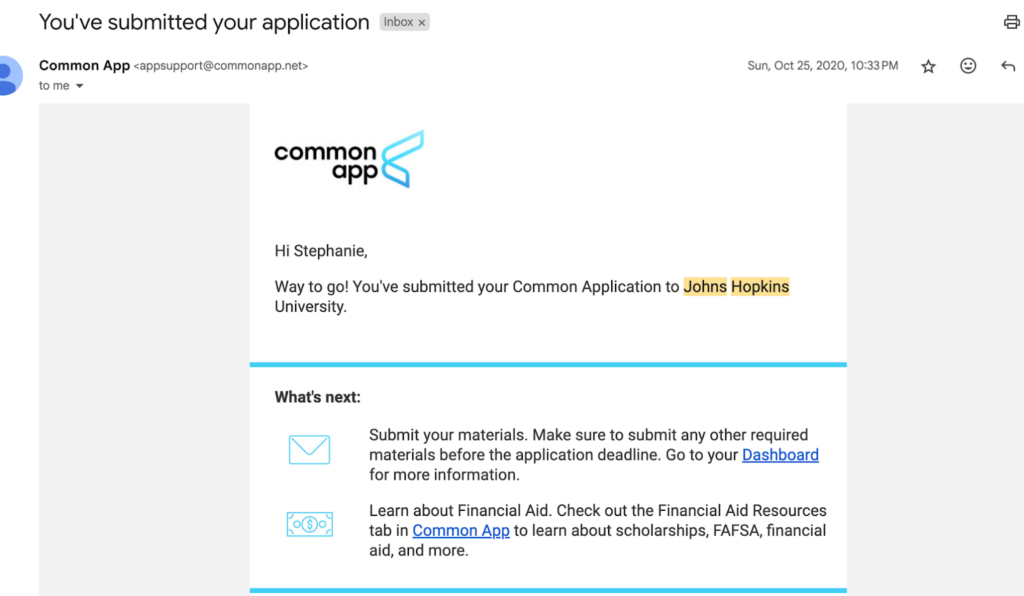Viewport: 1024px width, 596px height.
Task: Select the sender name Common App
Action: [x=84, y=65]
